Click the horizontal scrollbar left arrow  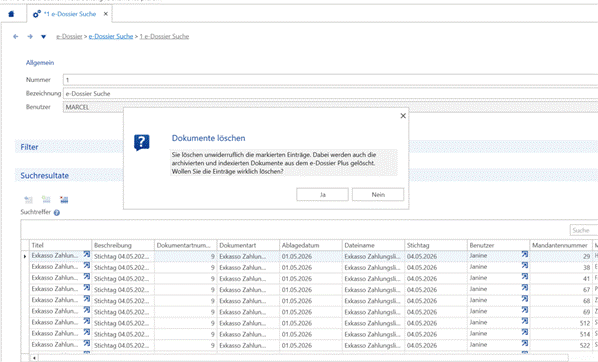coord(34,358)
